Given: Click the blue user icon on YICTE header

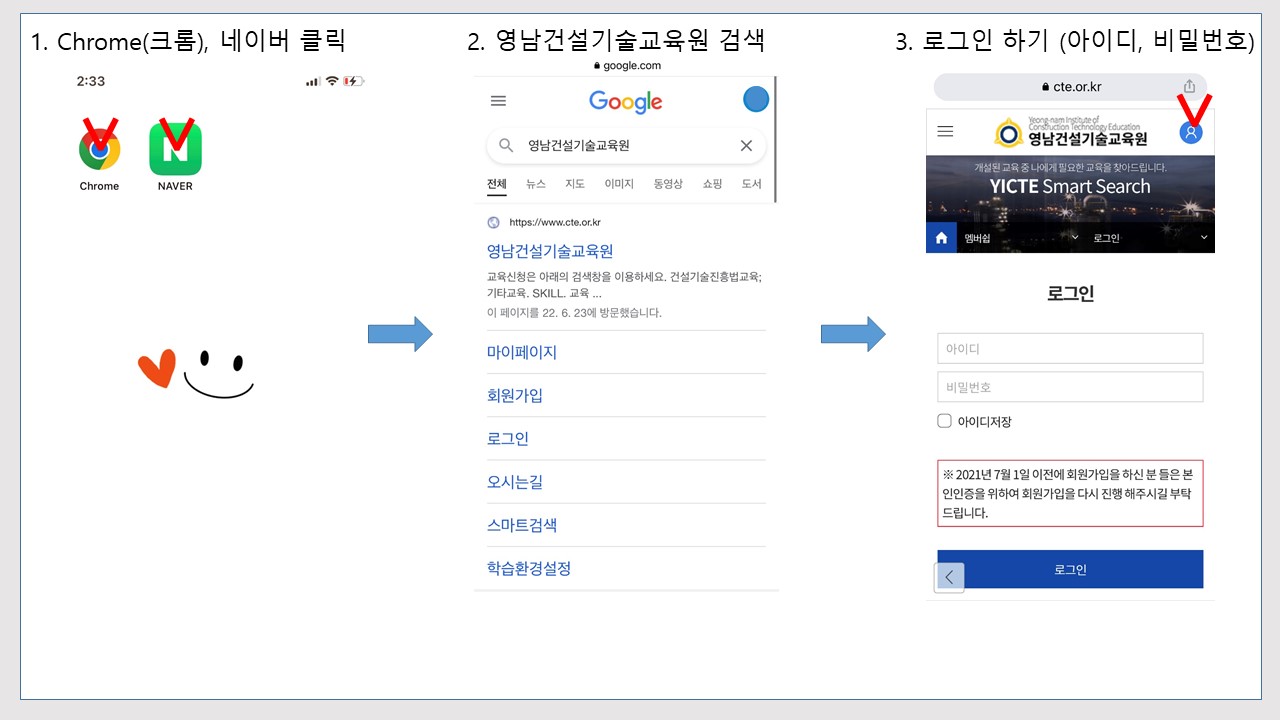Looking at the screenshot, I should pyautogui.click(x=1190, y=132).
